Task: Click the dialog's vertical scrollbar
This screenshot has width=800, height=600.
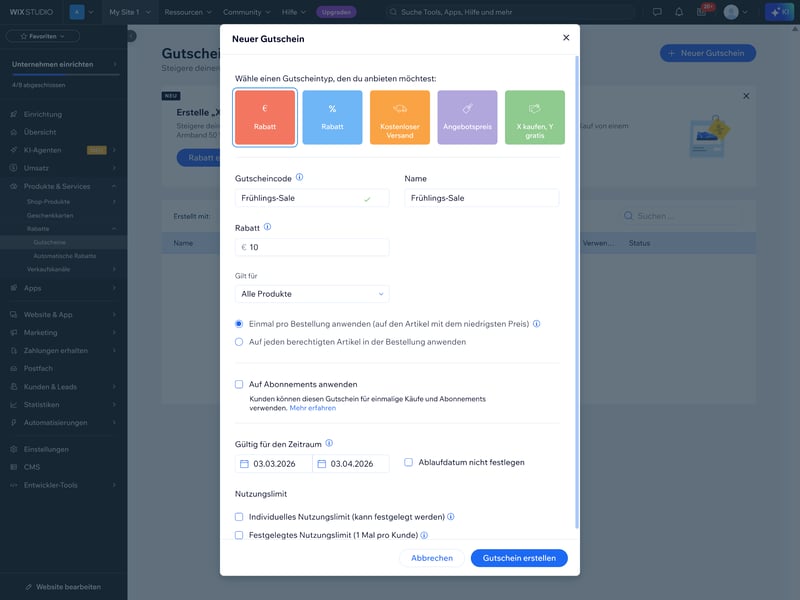Action: pos(577,292)
